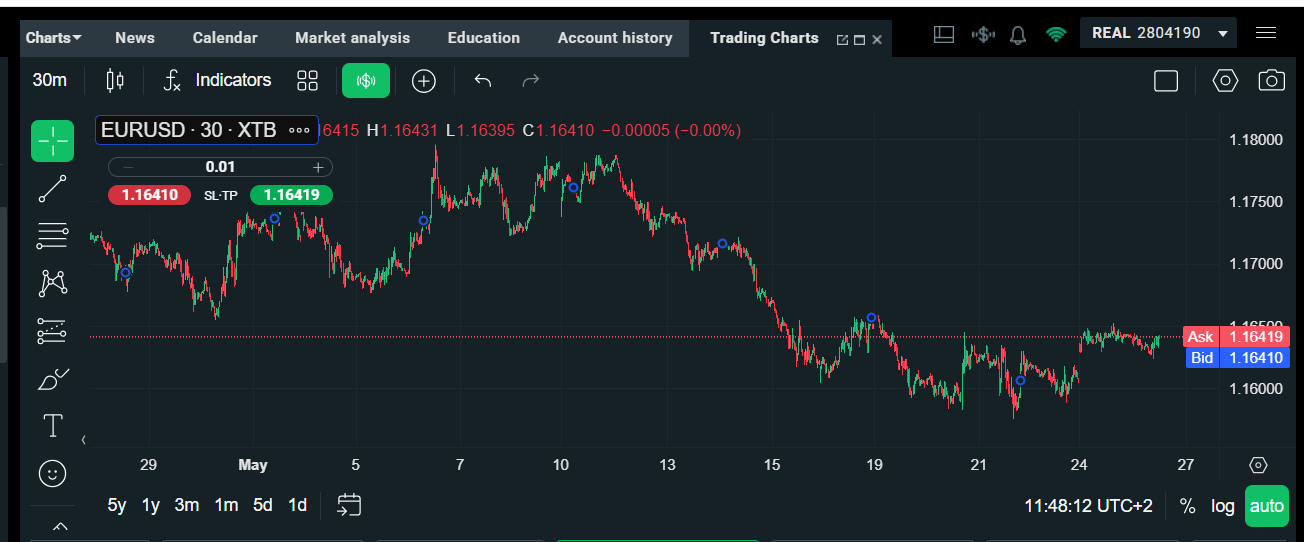Select the horizontal lines Fibonacci tool
The width and height of the screenshot is (1304, 542).
[52, 236]
